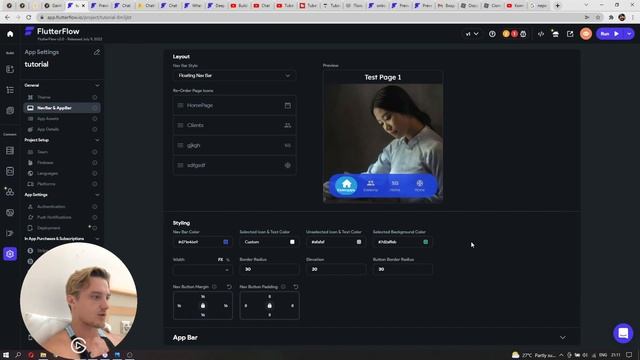Toggle the Nav Button Padding lock
Viewport: 640px width, 360px height.
(x=269, y=306)
